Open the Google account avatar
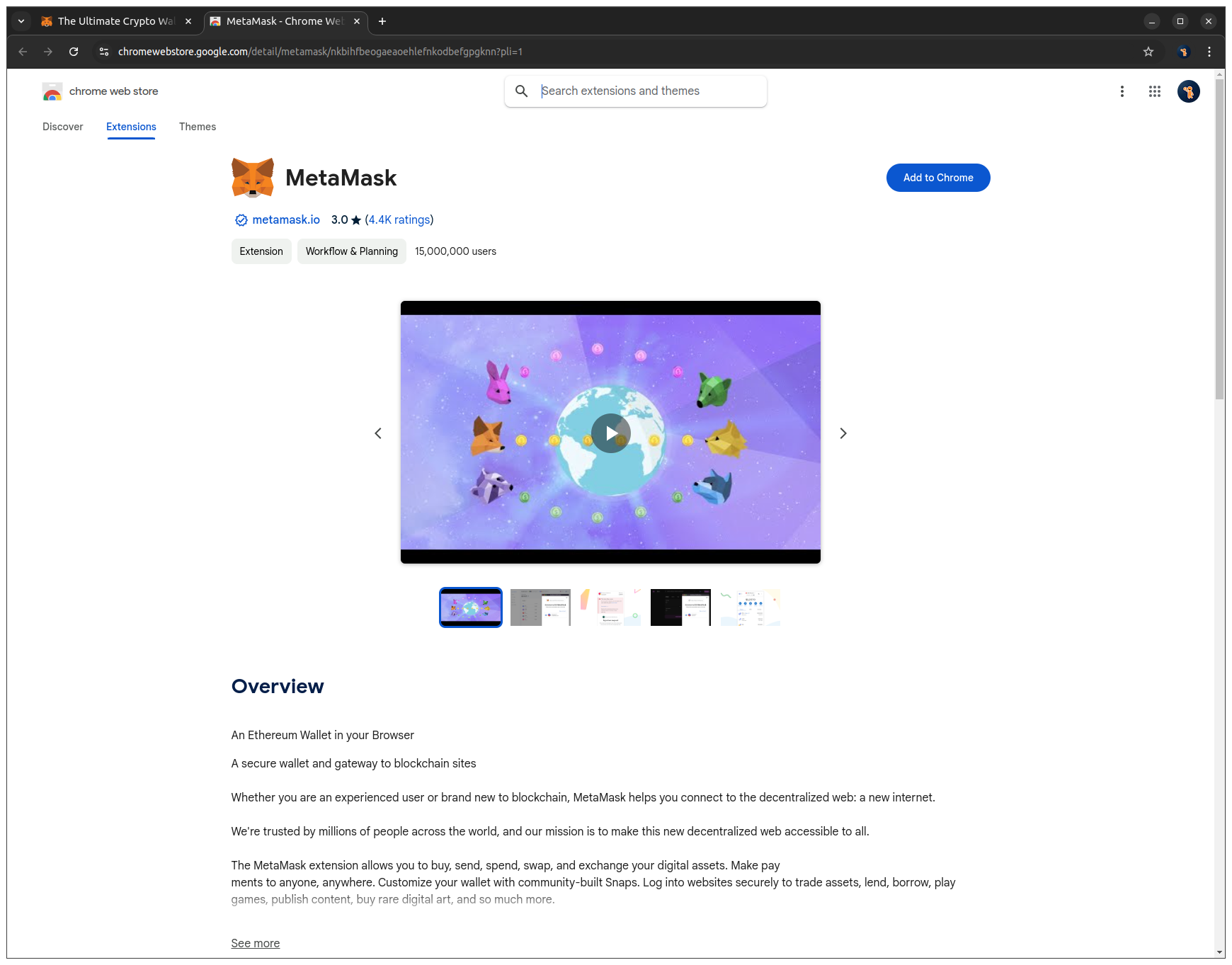 point(1189,91)
